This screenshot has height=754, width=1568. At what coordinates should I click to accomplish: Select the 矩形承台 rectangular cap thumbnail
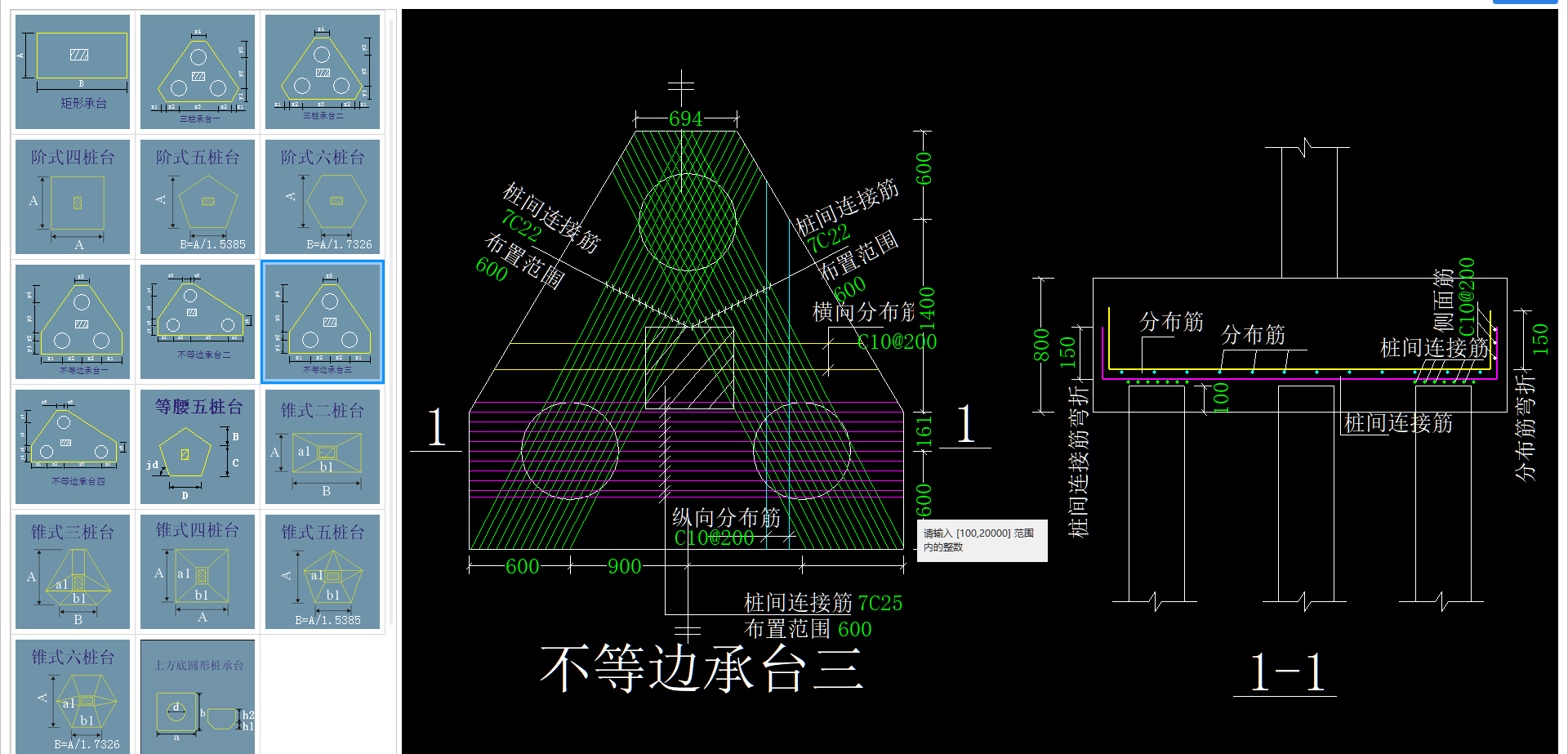click(x=73, y=71)
